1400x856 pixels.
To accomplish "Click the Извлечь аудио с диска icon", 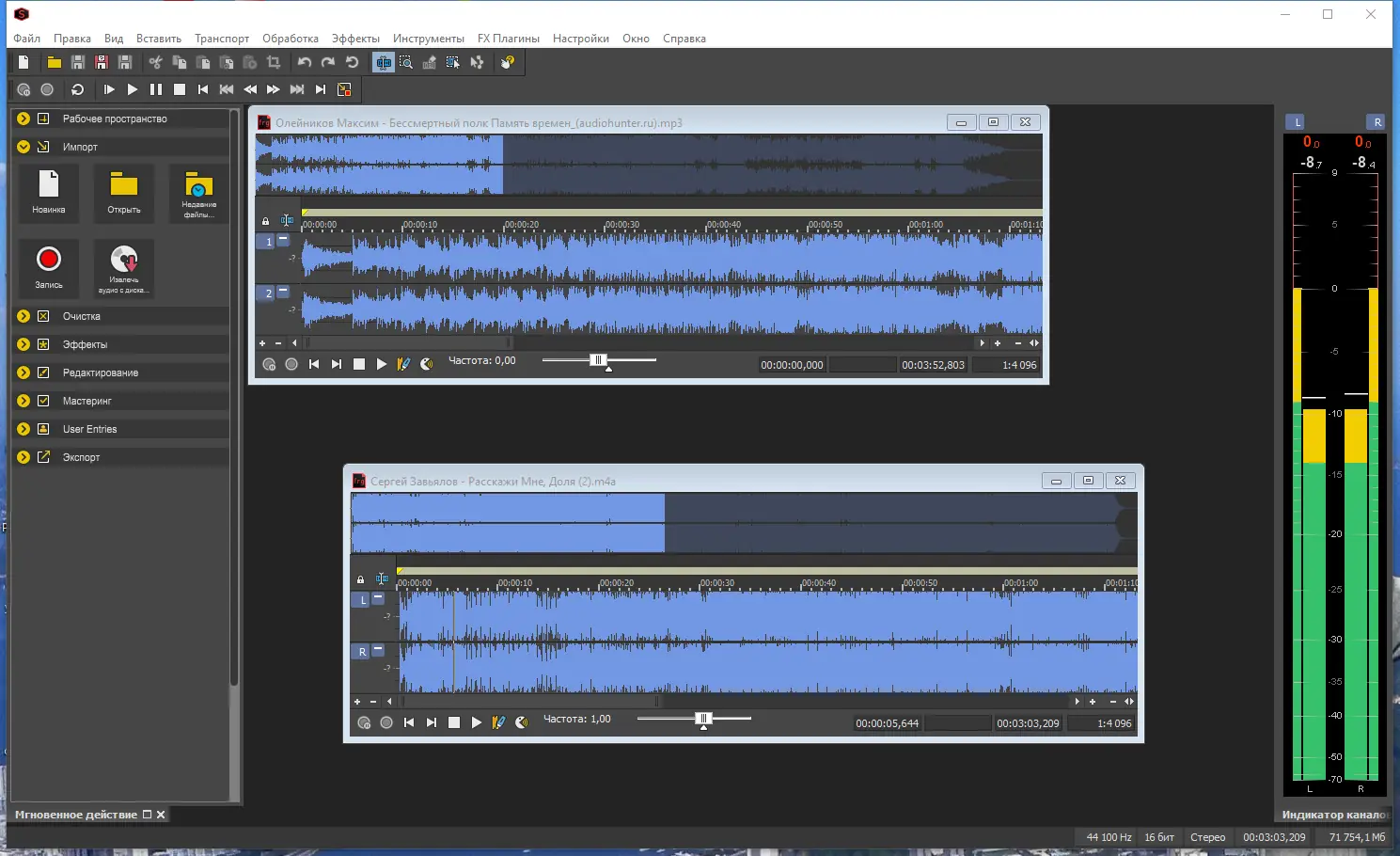I will 123,269.
